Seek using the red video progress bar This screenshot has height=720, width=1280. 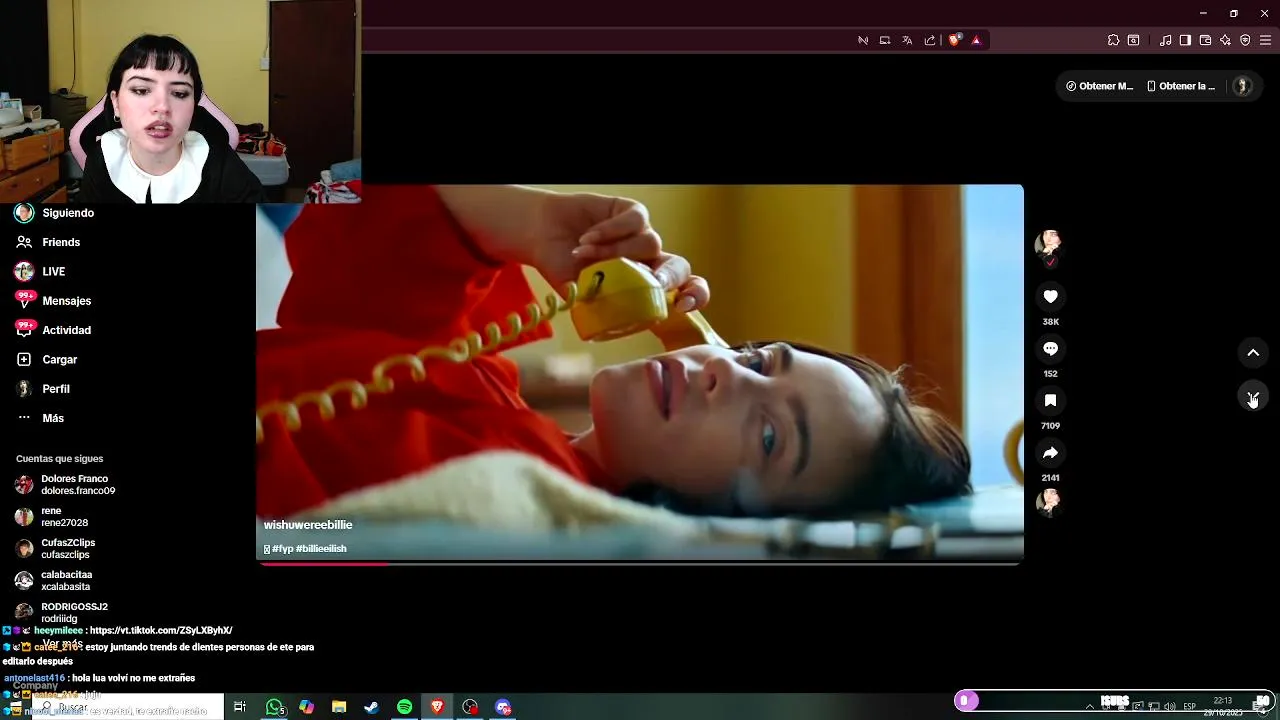click(x=640, y=564)
